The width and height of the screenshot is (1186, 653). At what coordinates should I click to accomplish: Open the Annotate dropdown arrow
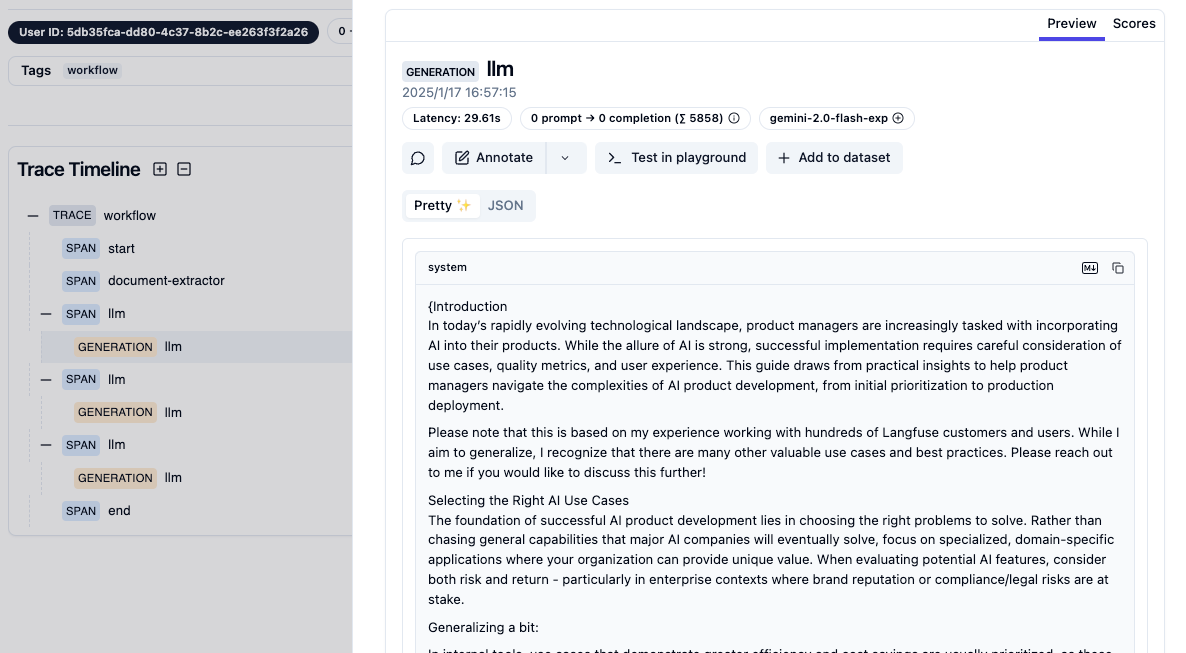[x=565, y=158]
